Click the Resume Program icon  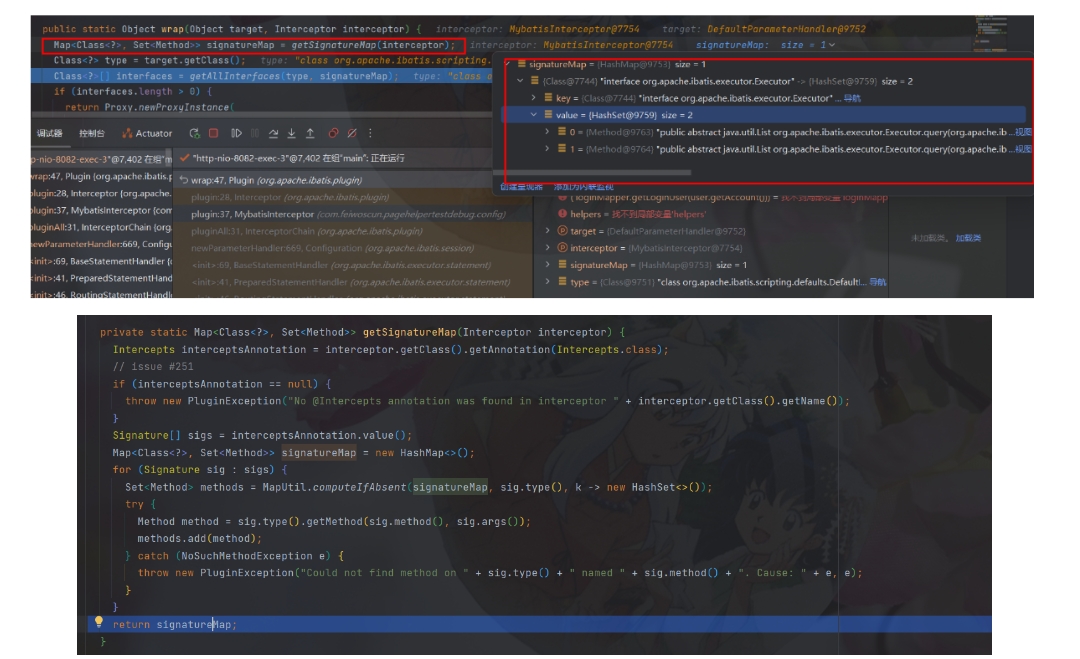(236, 133)
